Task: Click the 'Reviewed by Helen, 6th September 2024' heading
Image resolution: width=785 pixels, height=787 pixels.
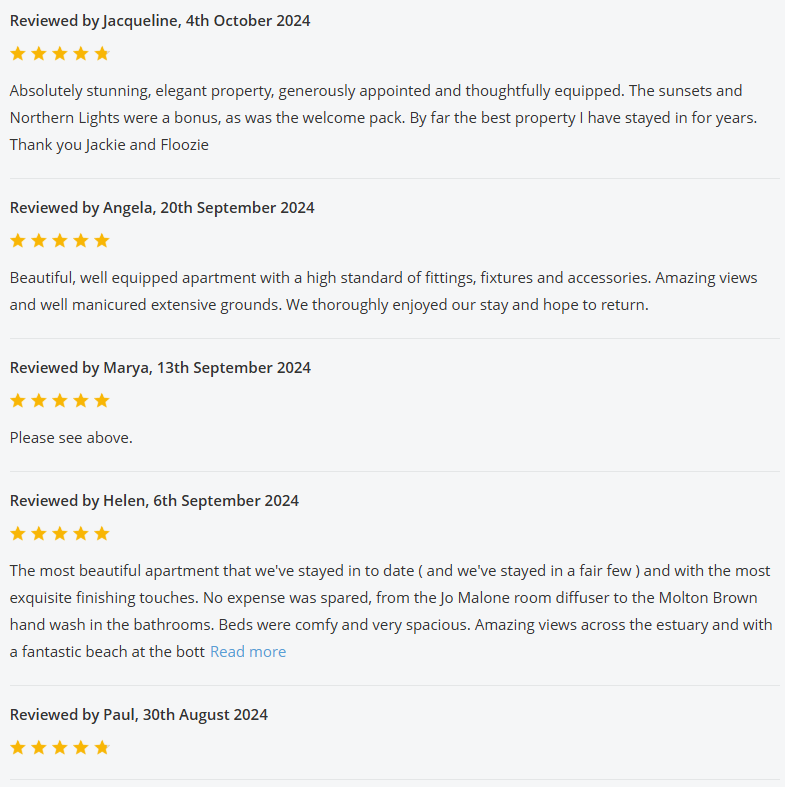Action: (154, 501)
